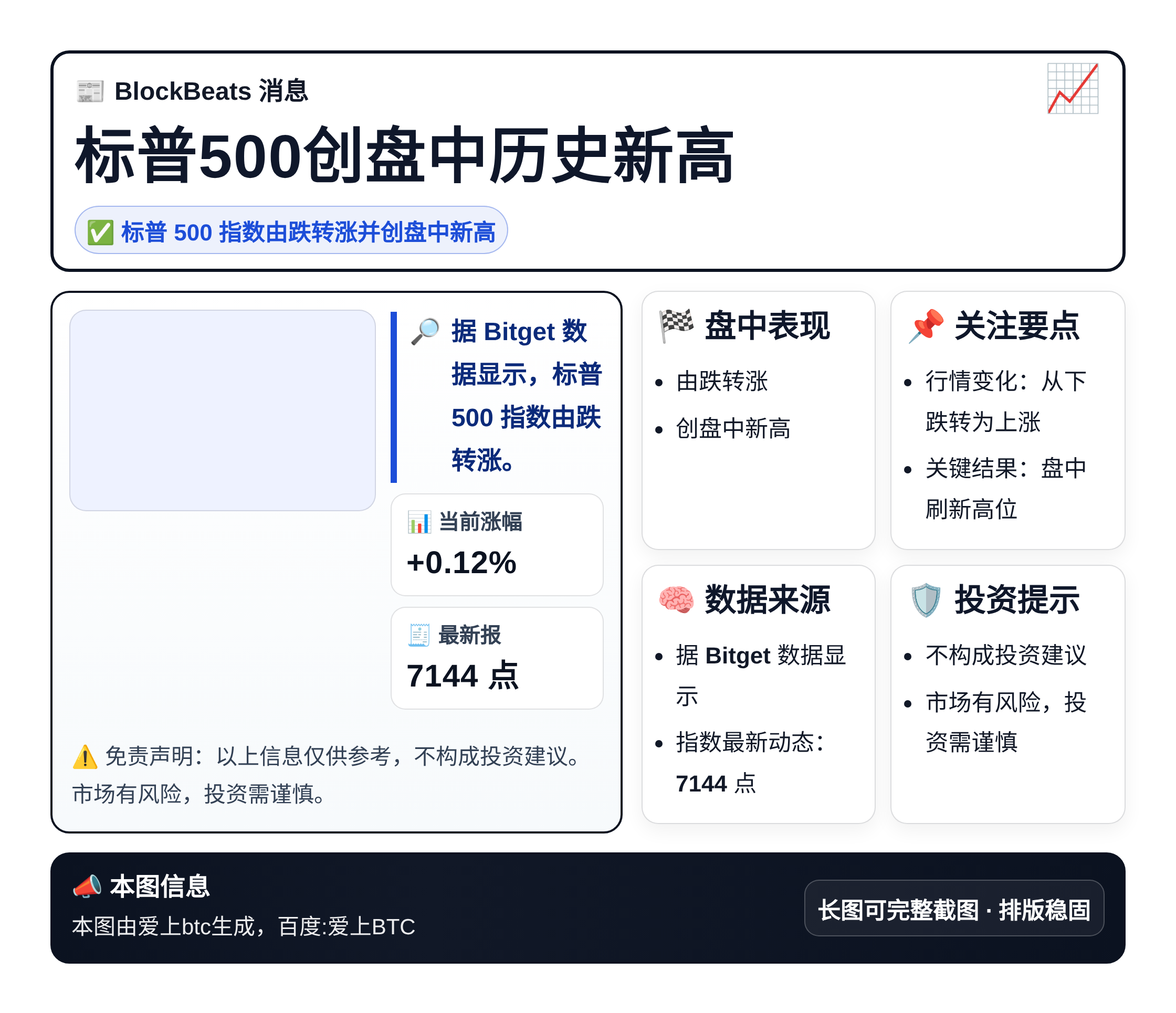Image resolution: width=1176 pixels, height=1013 pixels.
Task: Click the bullet 行情变化：从下跌转为上涨
Action: click(1005, 401)
